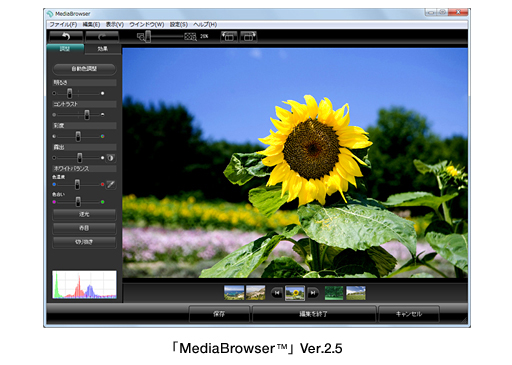The width and height of the screenshot is (512, 365).
Task: Open the 編集(E) menu
Action: tap(91, 25)
